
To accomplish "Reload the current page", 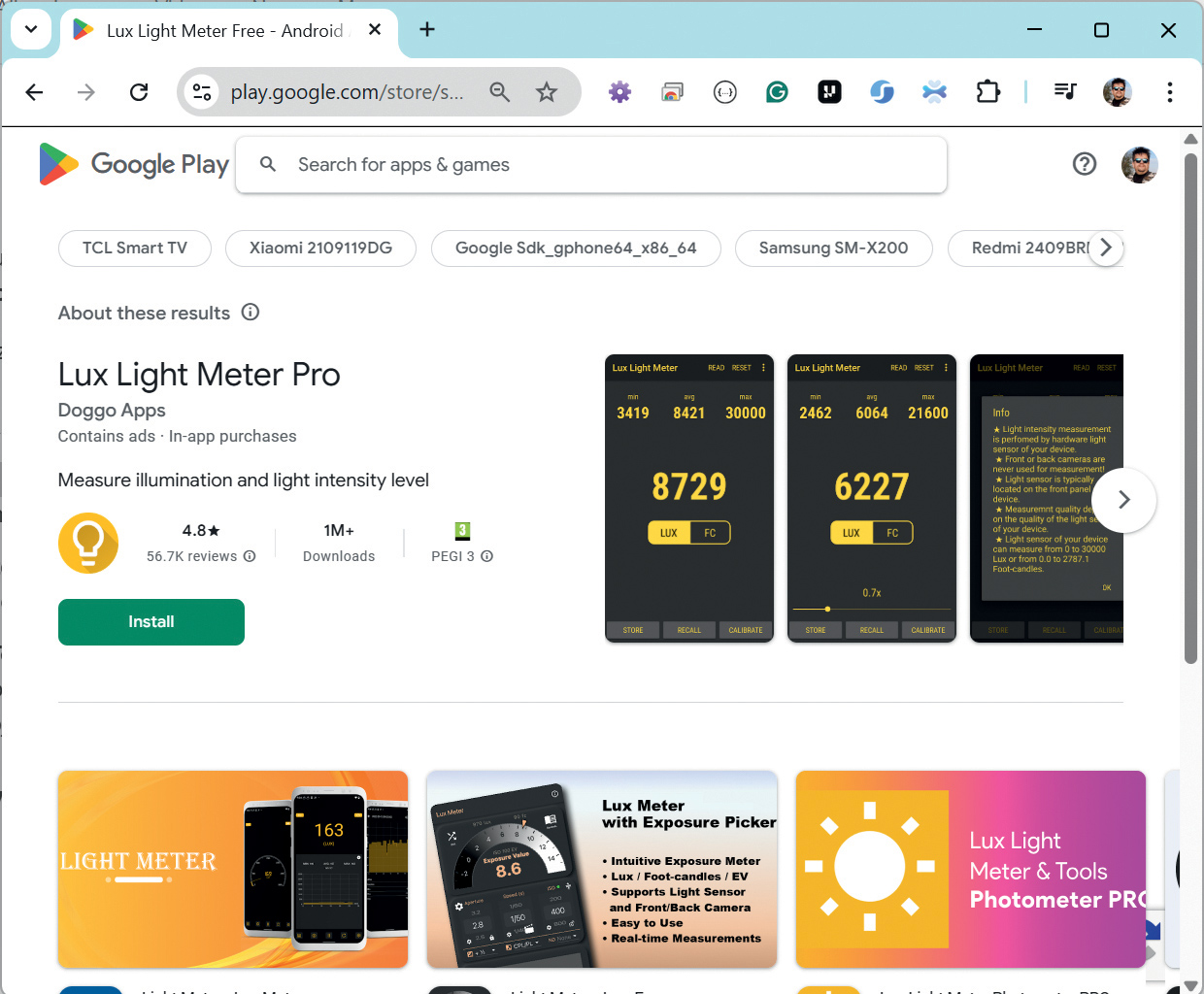I will [139, 92].
